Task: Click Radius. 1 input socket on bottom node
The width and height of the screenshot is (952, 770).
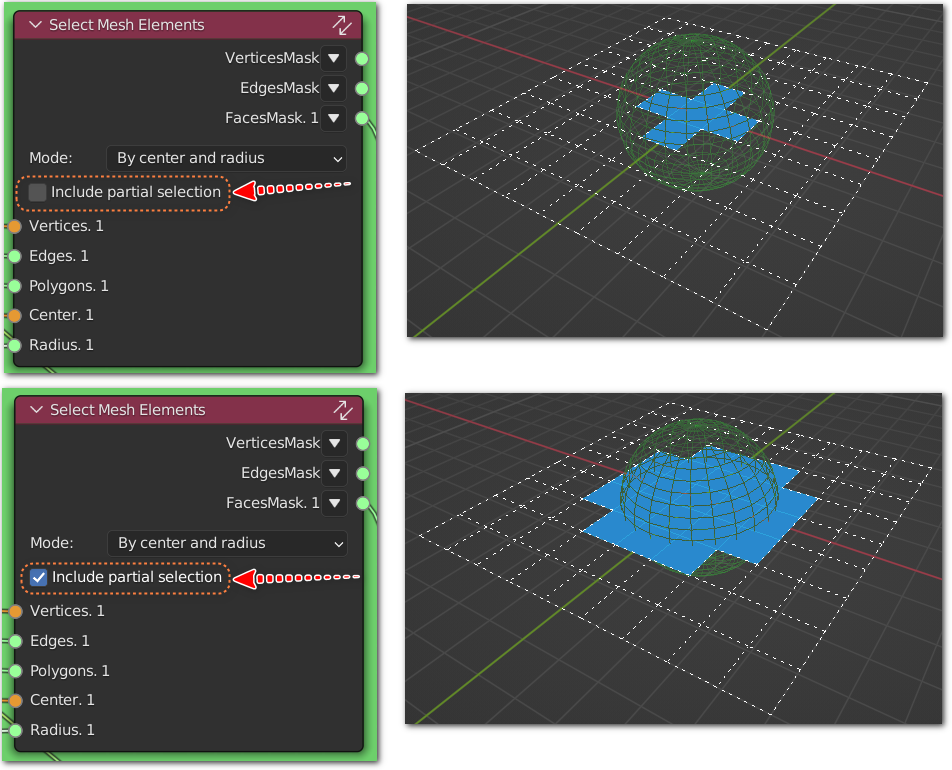Action: point(16,731)
